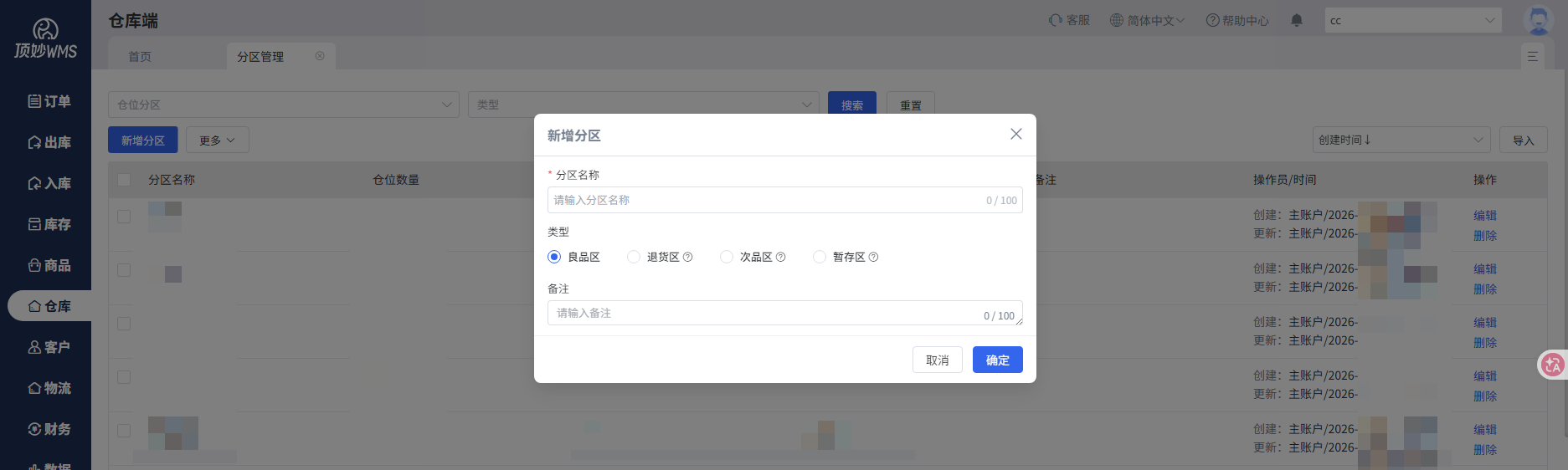Click 删除 in the fourth table row
This screenshot has height=470, width=1568.
[x=1485, y=396]
